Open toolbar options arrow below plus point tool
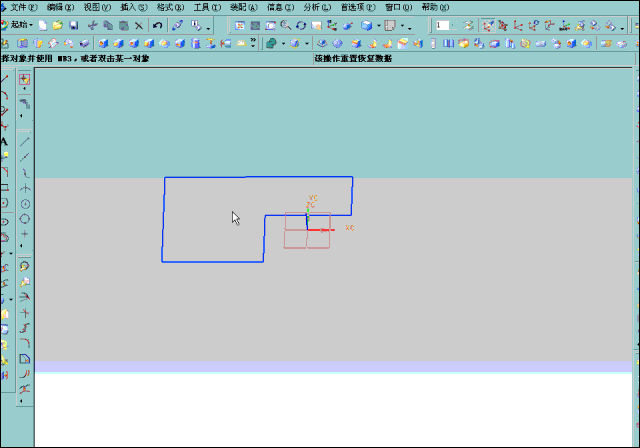 [x=21, y=246]
